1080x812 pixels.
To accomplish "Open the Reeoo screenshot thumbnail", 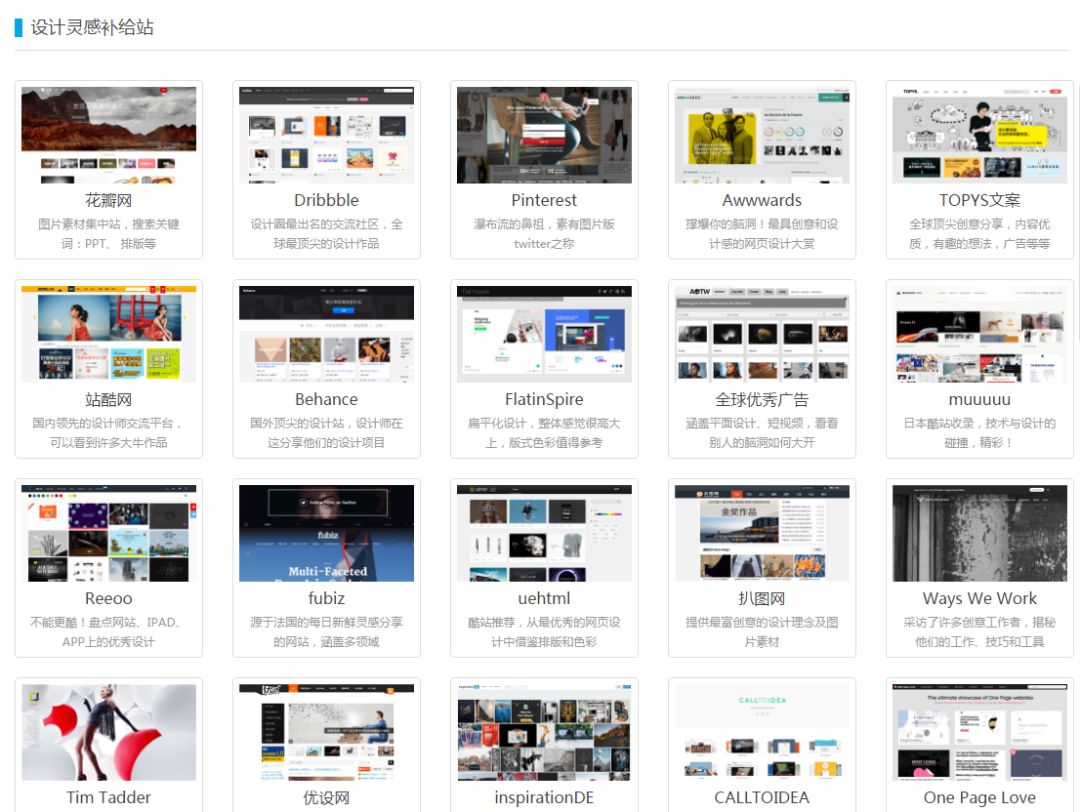I will click(x=109, y=533).
